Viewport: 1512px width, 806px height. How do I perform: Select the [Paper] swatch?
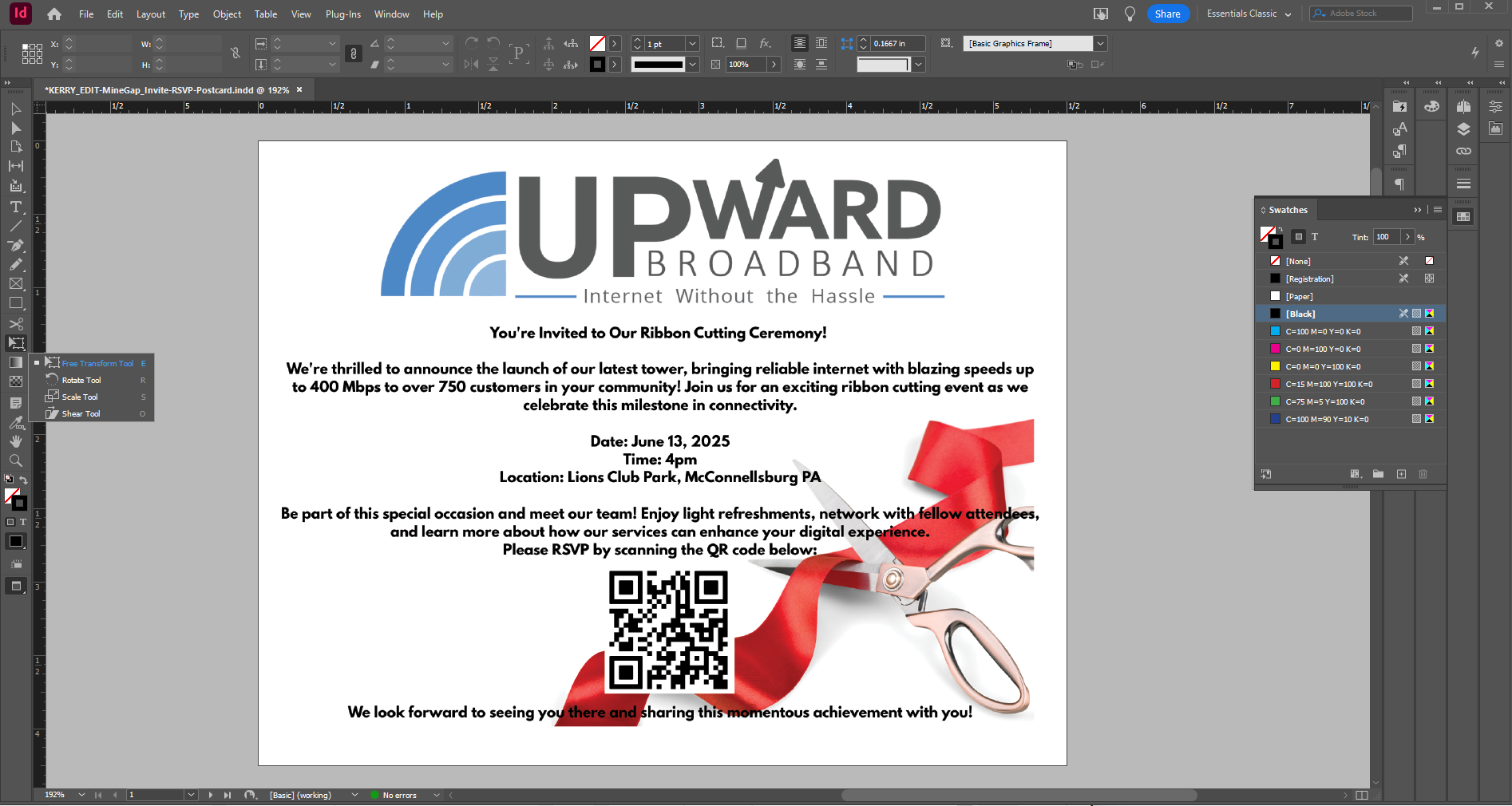pyautogui.click(x=1351, y=296)
